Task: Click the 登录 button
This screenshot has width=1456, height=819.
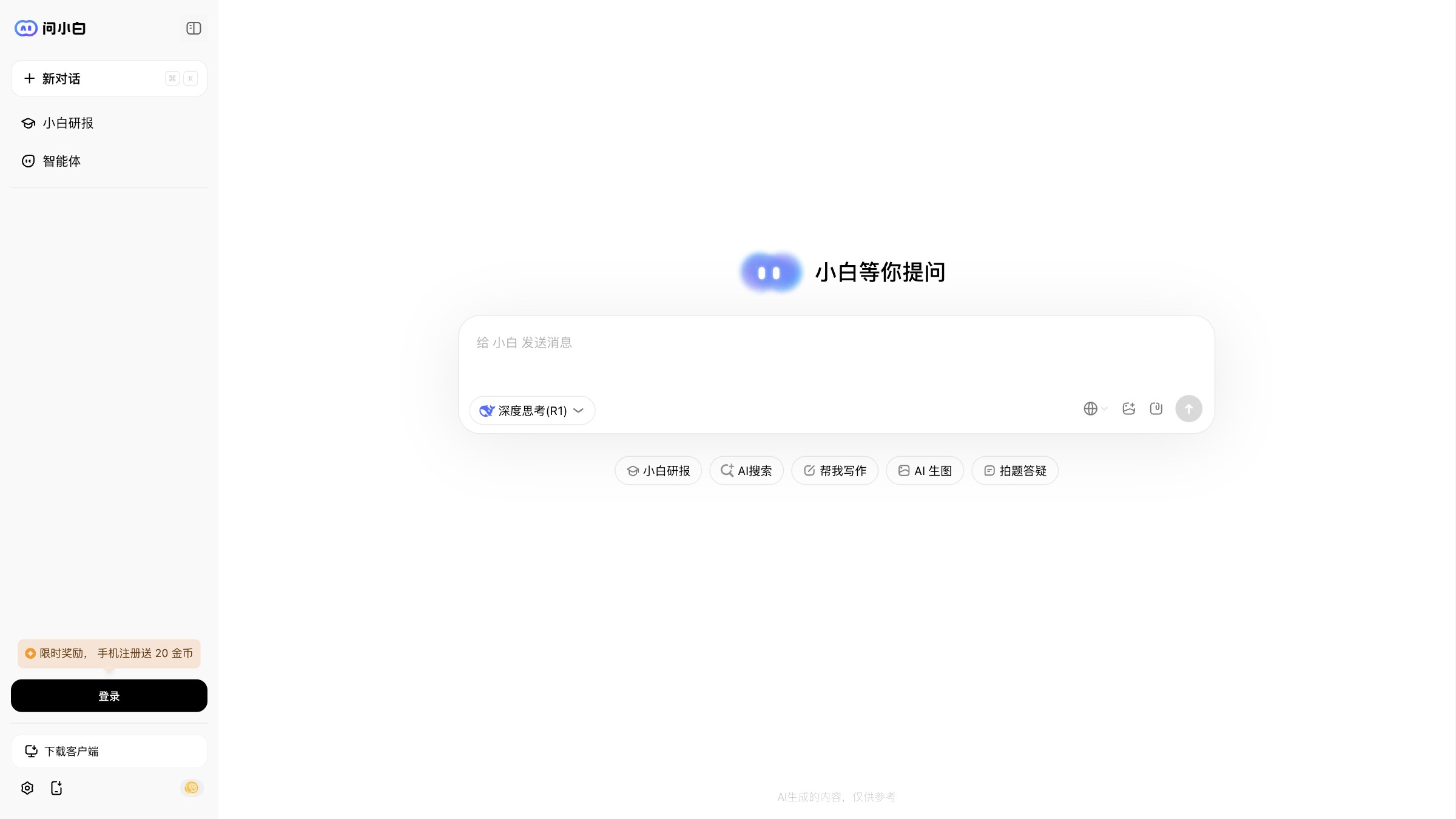Action: click(109, 696)
